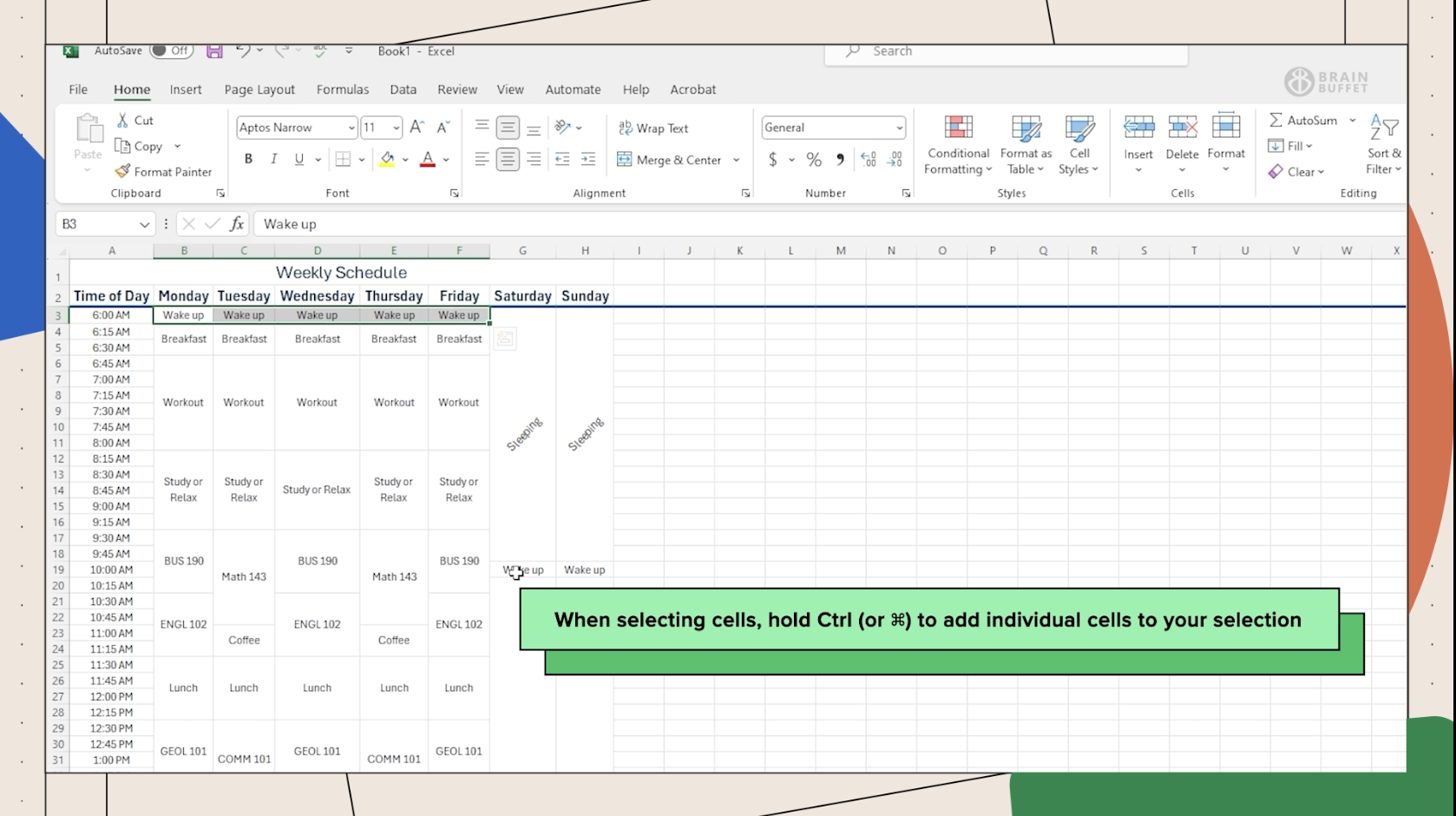This screenshot has width=1456, height=816.
Task: Expand the number format General dropdown
Action: (x=899, y=128)
